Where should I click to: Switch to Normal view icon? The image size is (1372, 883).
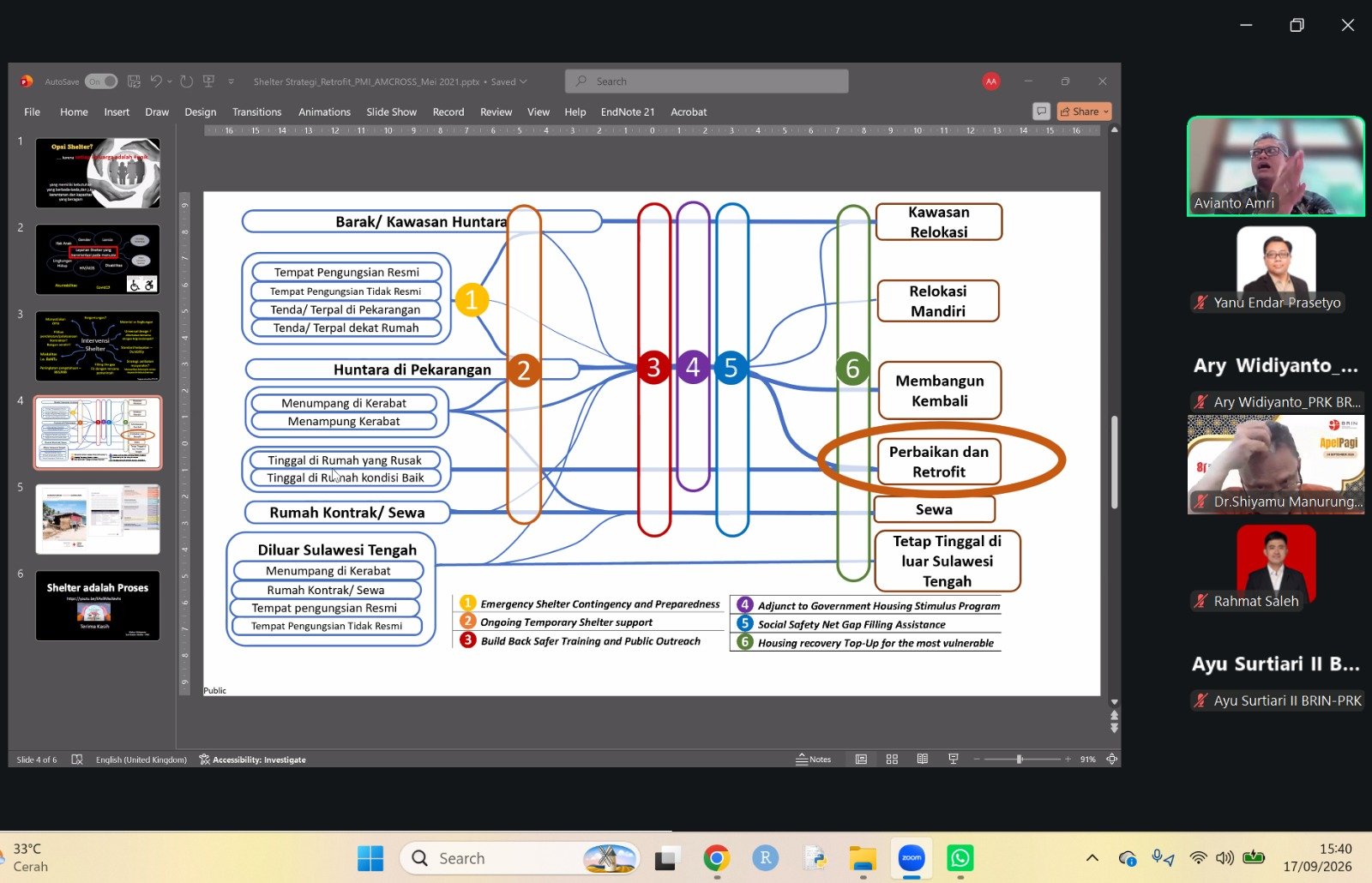861,760
